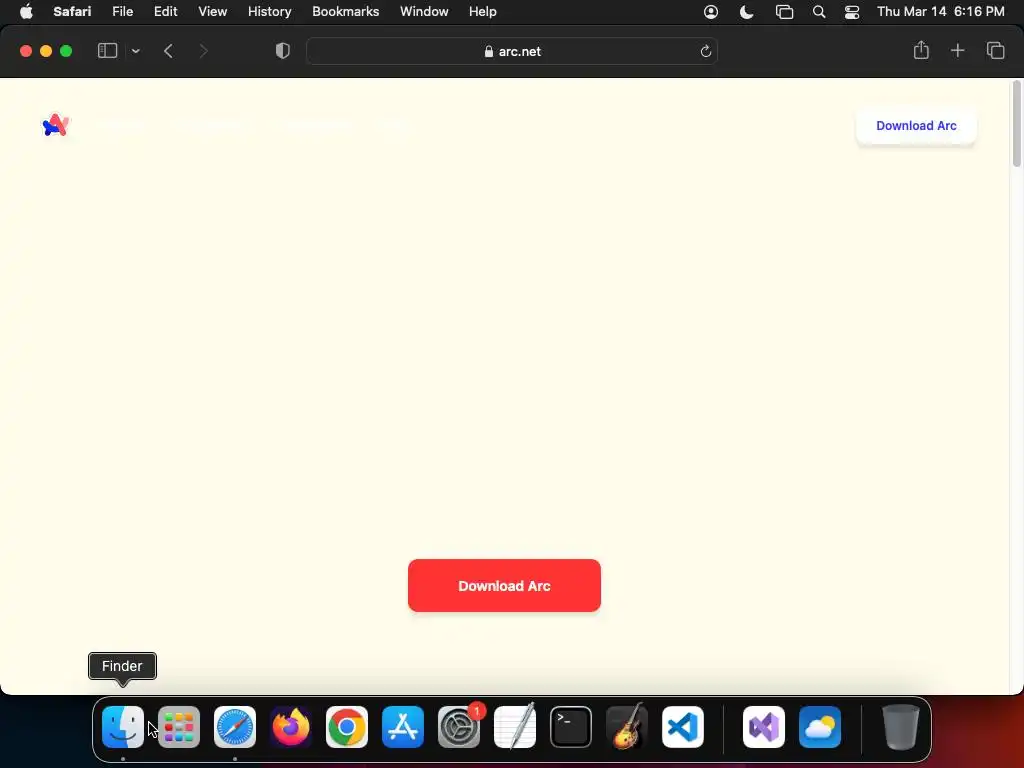Open App Store from the dock
The image size is (1024, 768).
click(403, 727)
